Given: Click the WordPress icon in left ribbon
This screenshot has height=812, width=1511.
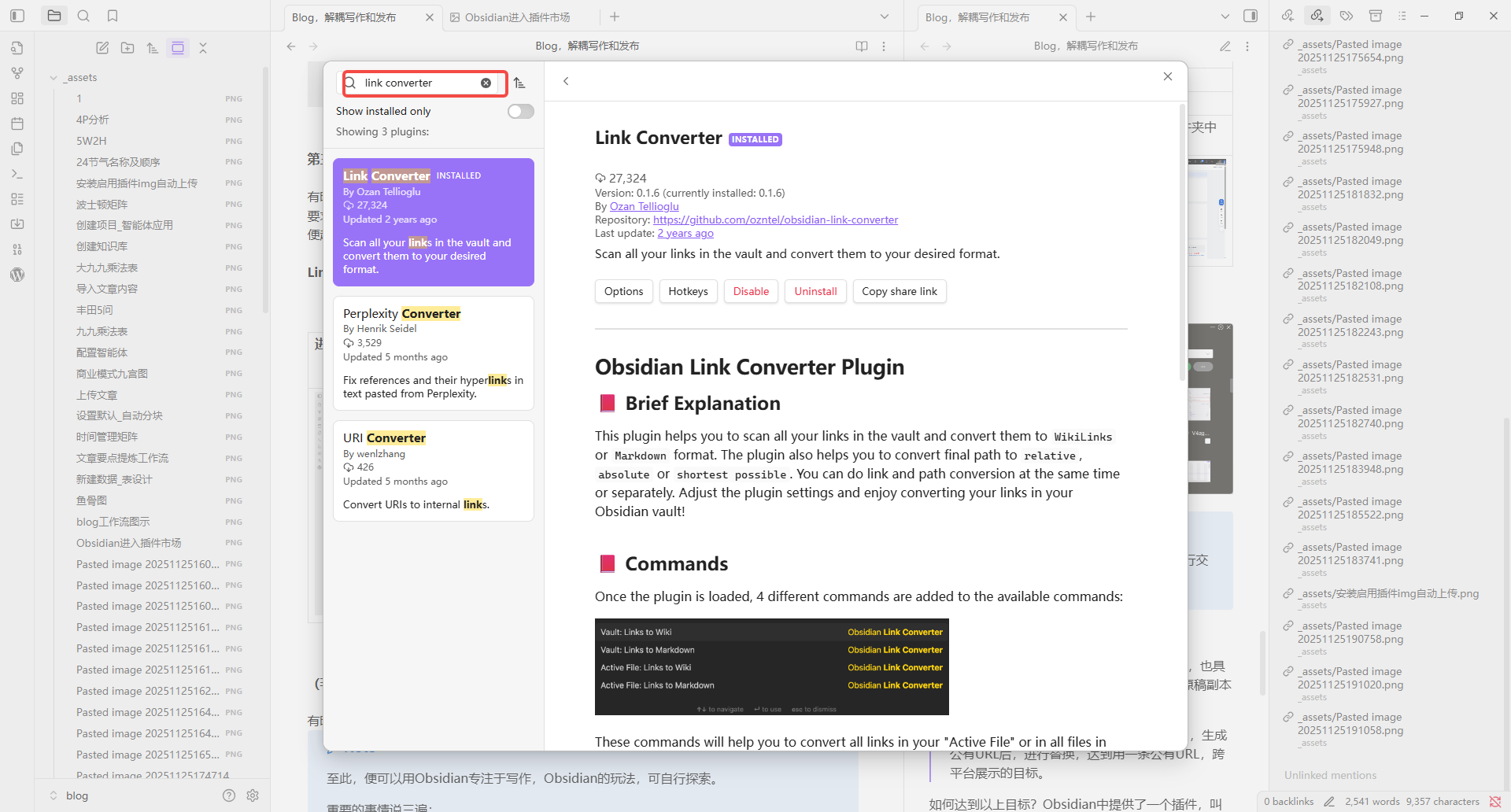Looking at the screenshot, I should [x=17, y=275].
